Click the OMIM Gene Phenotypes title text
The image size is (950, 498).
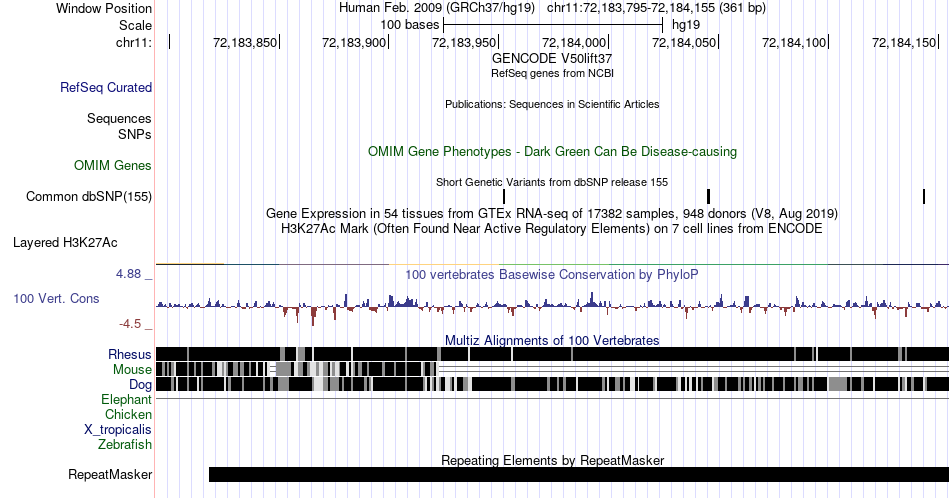click(x=552, y=151)
